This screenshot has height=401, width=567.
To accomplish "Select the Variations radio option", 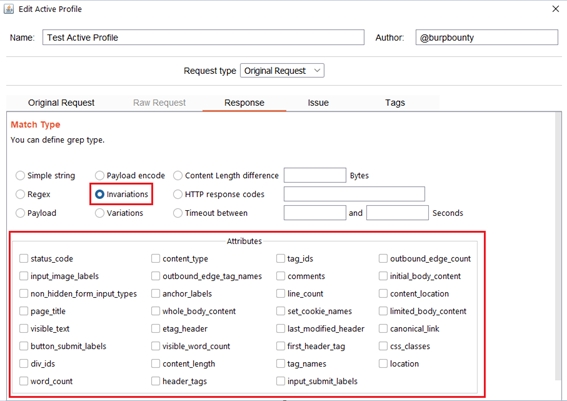I will (99, 213).
